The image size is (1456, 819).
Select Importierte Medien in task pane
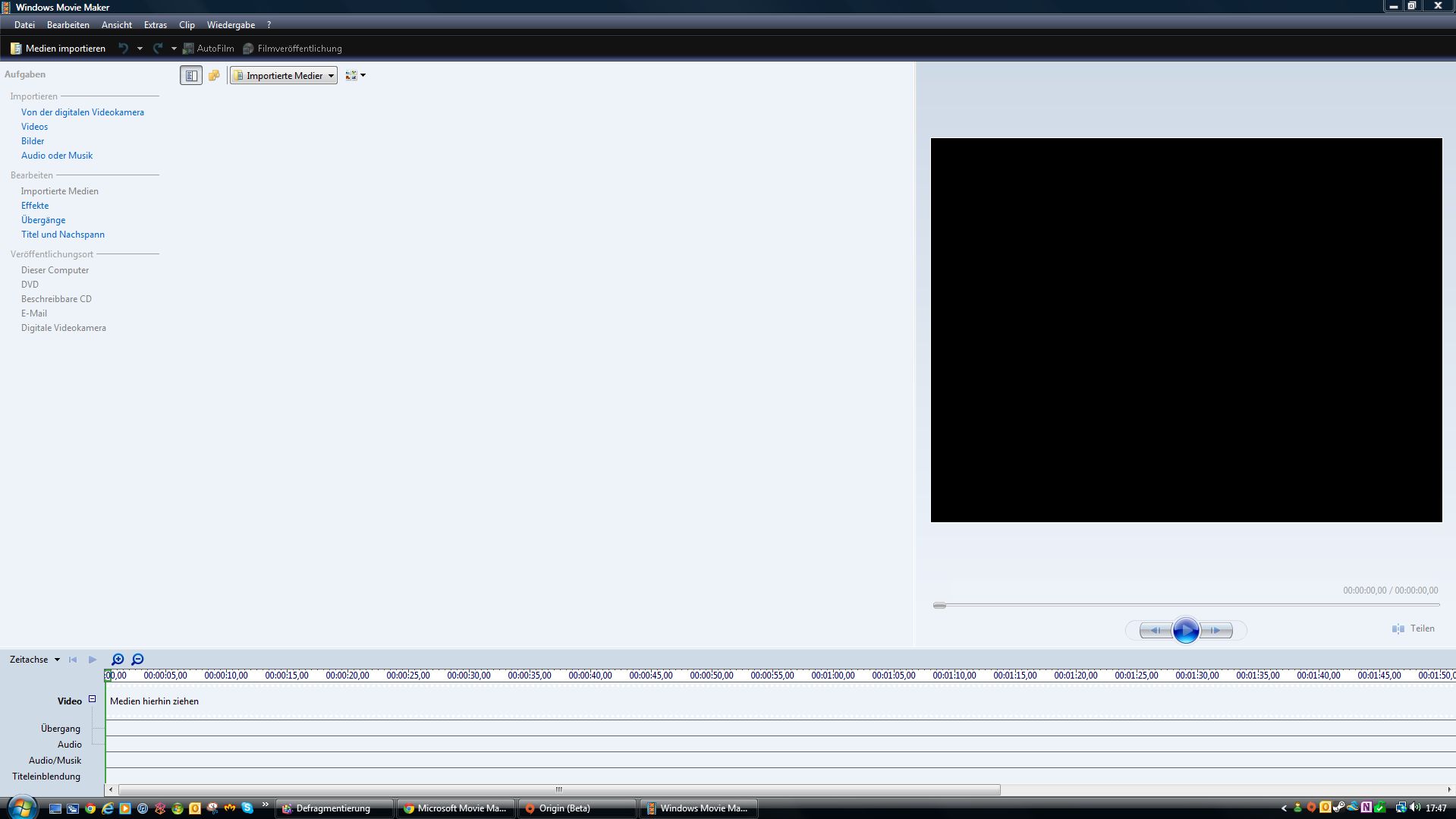tap(60, 191)
